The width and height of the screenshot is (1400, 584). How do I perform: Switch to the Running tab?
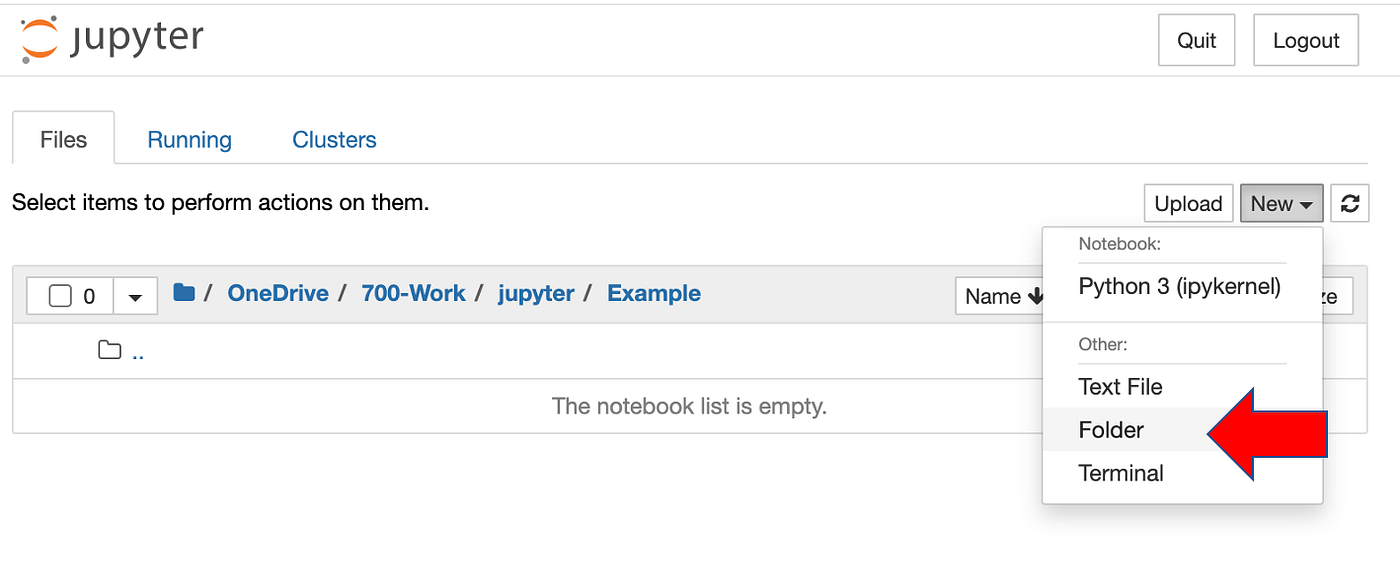pos(189,139)
